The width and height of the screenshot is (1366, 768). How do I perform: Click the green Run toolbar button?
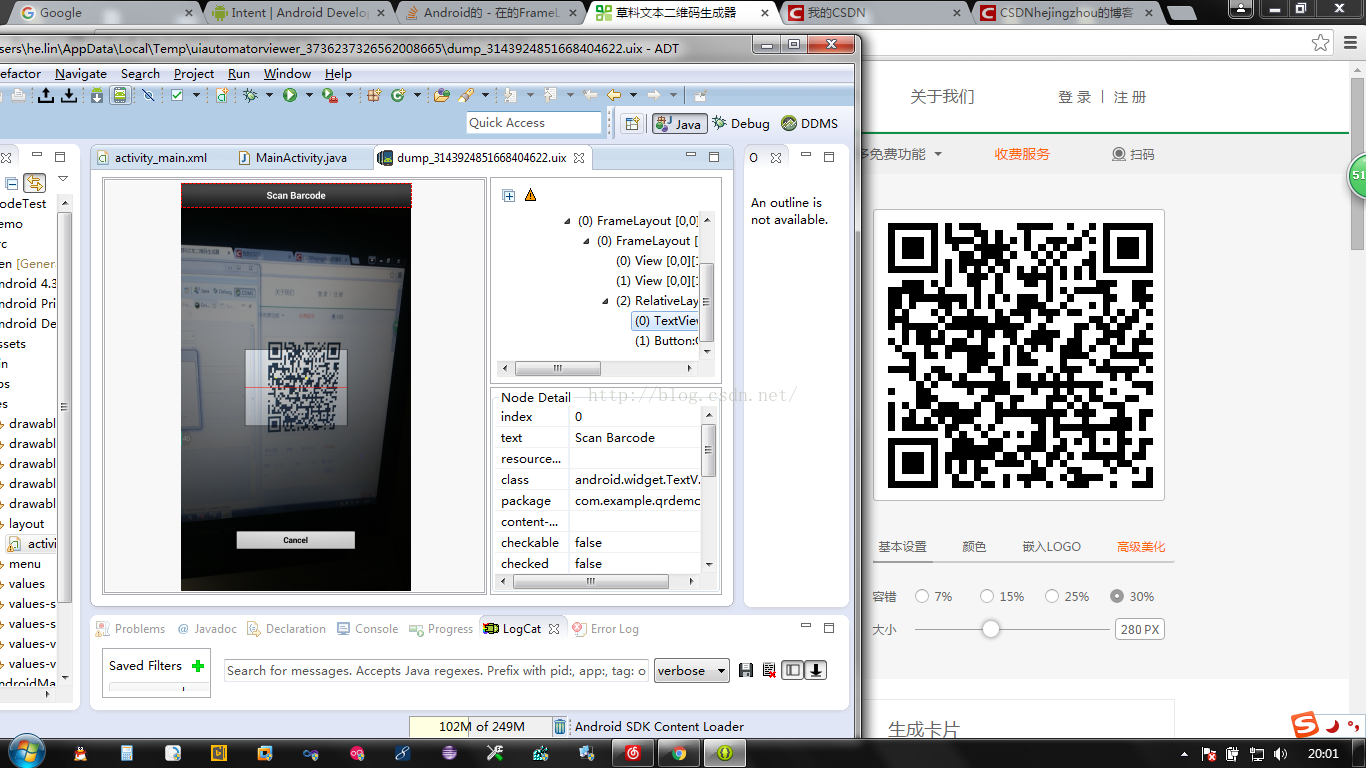tap(290, 95)
